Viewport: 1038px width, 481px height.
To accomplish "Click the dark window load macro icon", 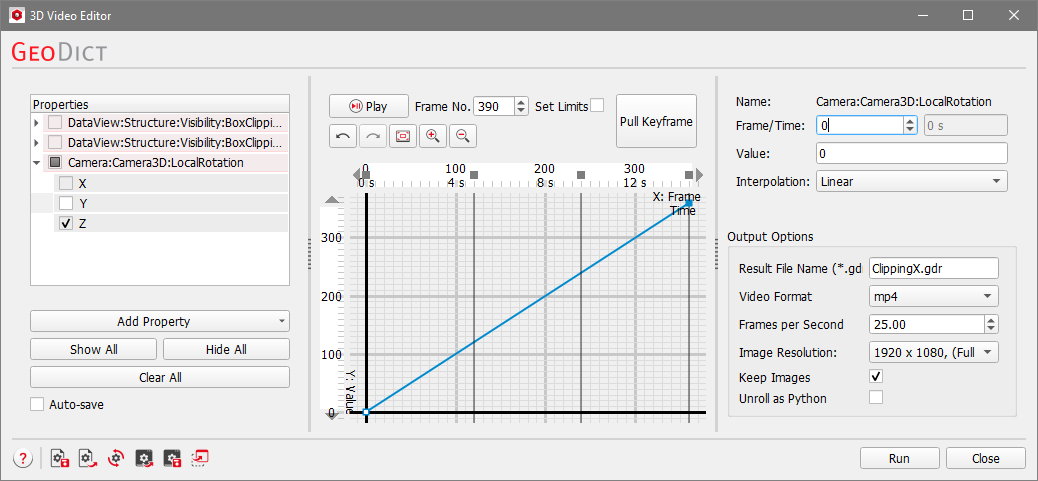I will point(144,458).
